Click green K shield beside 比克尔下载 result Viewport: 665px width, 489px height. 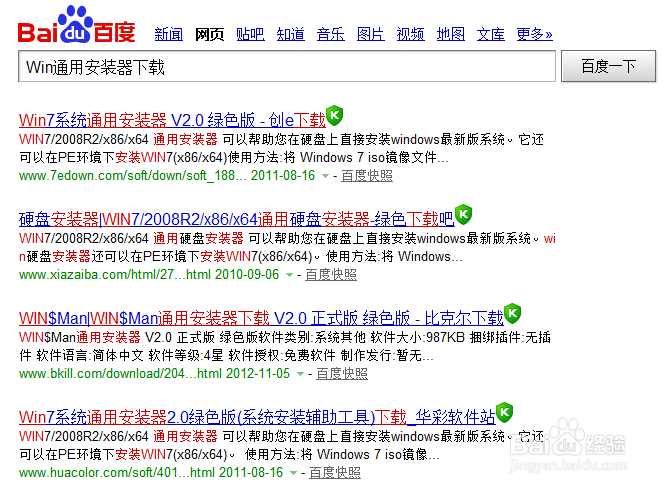[512, 313]
